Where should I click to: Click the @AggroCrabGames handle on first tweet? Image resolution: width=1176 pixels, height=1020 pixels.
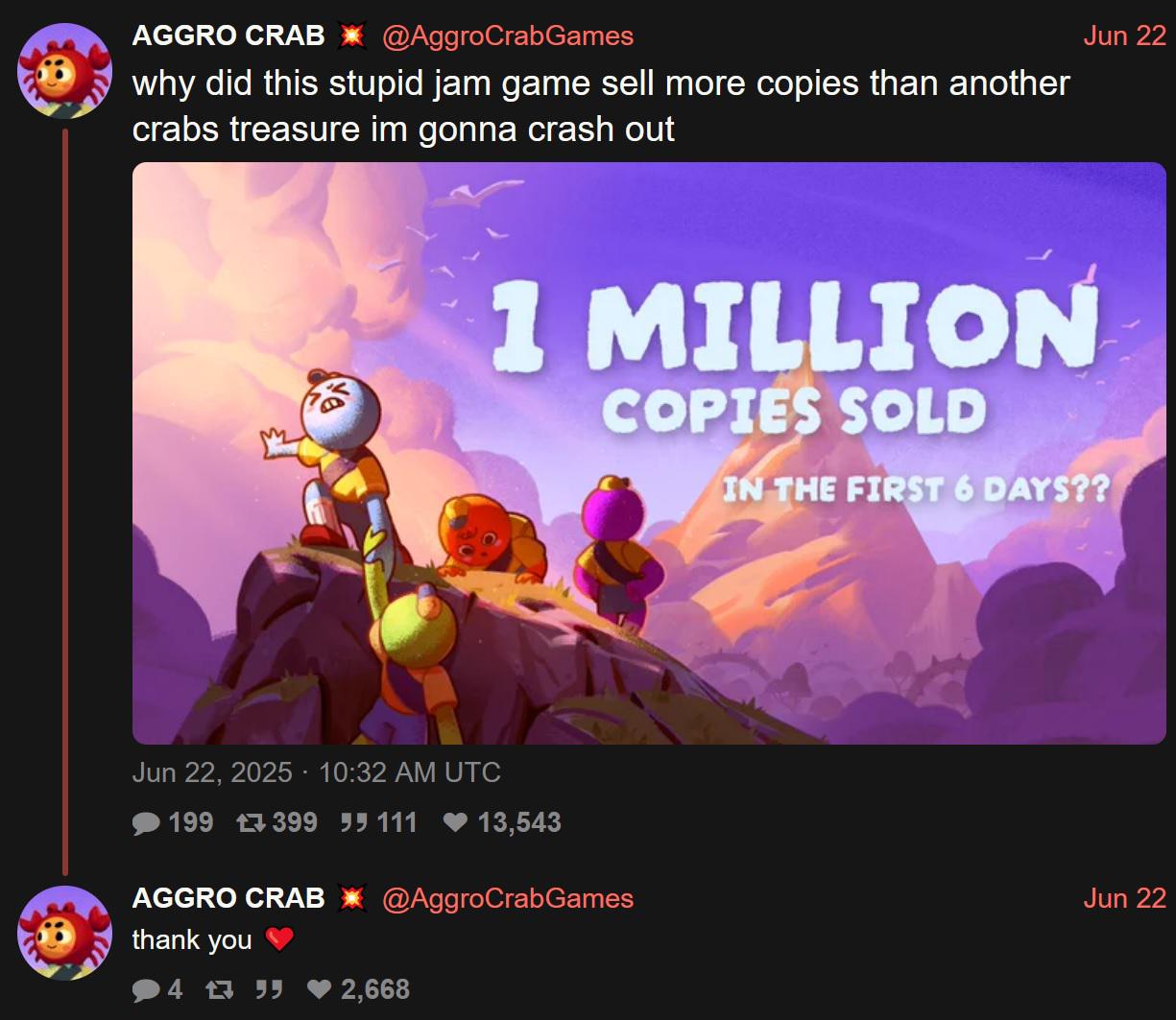(508, 36)
